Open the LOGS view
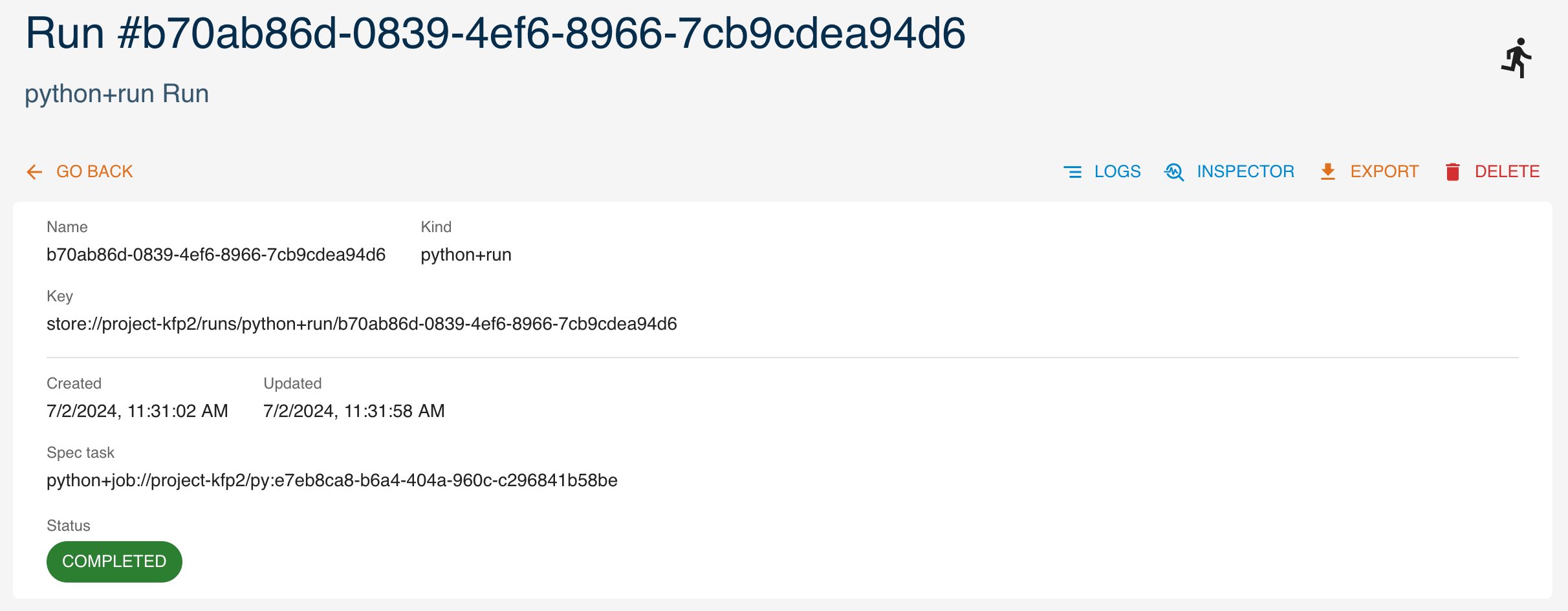Image resolution: width=1568 pixels, height=611 pixels. [x=1117, y=171]
